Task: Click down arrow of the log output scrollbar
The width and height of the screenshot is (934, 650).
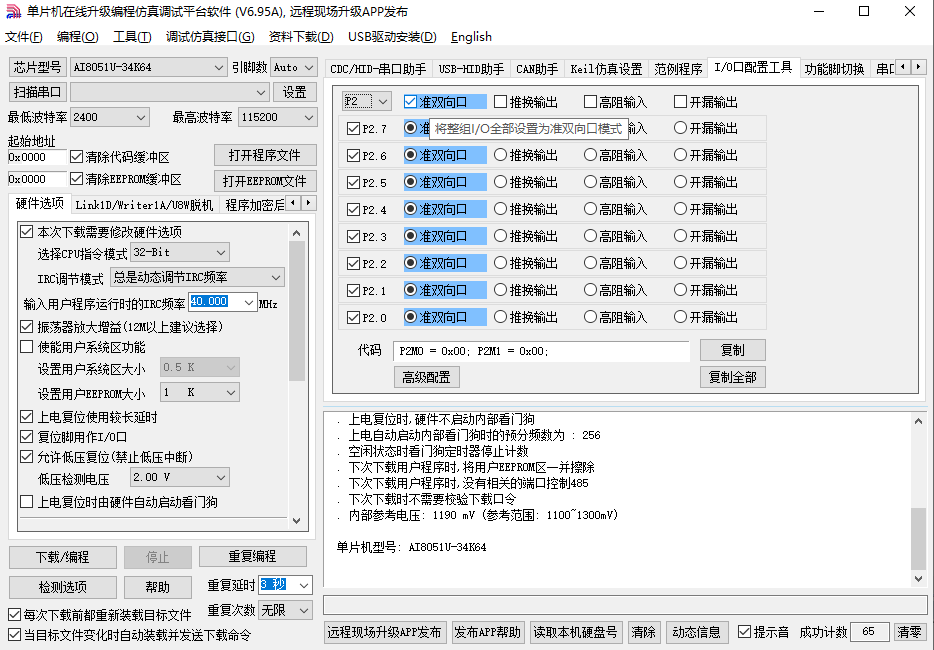Action: 919,579
